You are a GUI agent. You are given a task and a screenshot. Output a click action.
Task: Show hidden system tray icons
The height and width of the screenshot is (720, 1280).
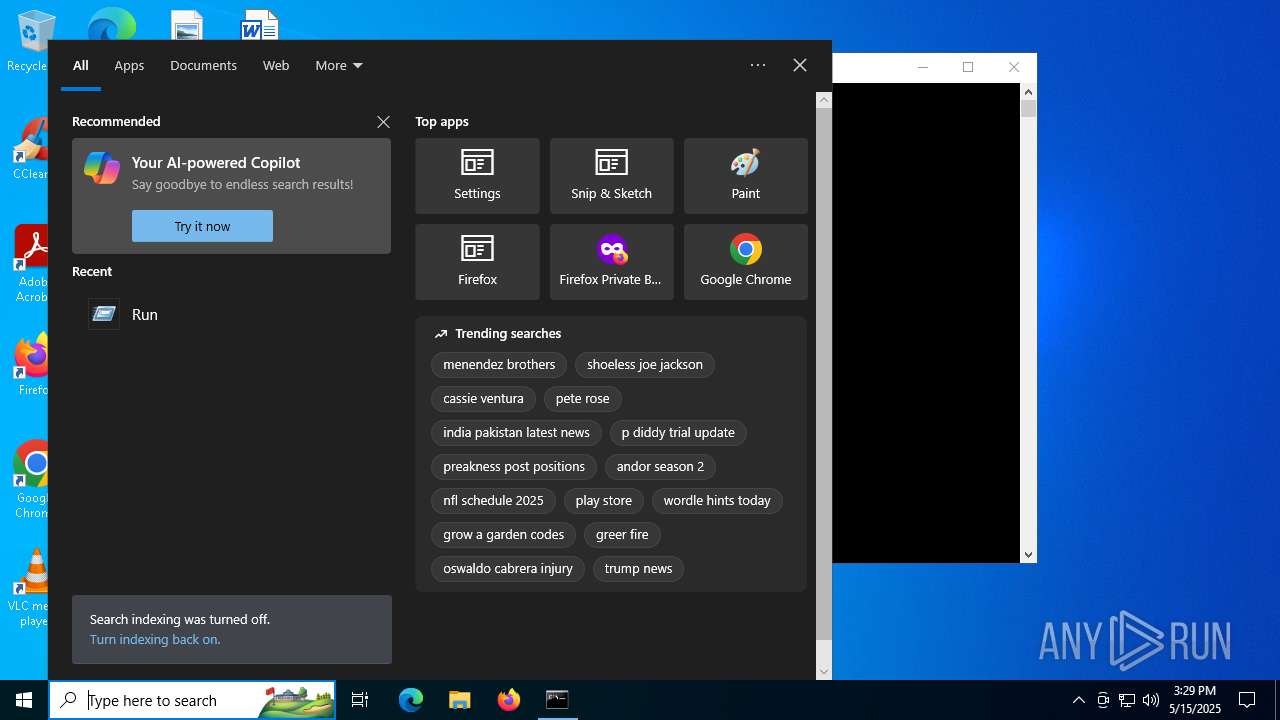(1078, 700)
